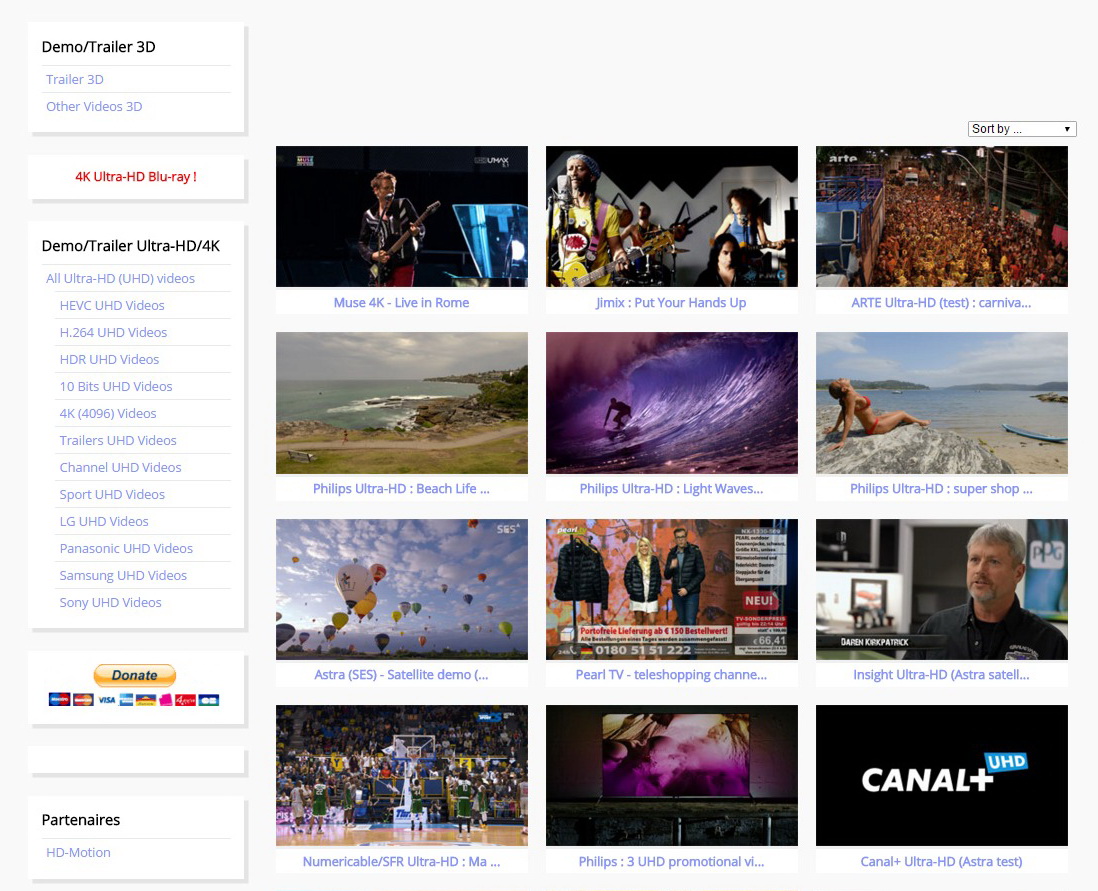The width and height of the screenshot is (1098, 891).
Task: Open the Insight Ultra-HD interview thumbnail
Action: pos(942,589)
